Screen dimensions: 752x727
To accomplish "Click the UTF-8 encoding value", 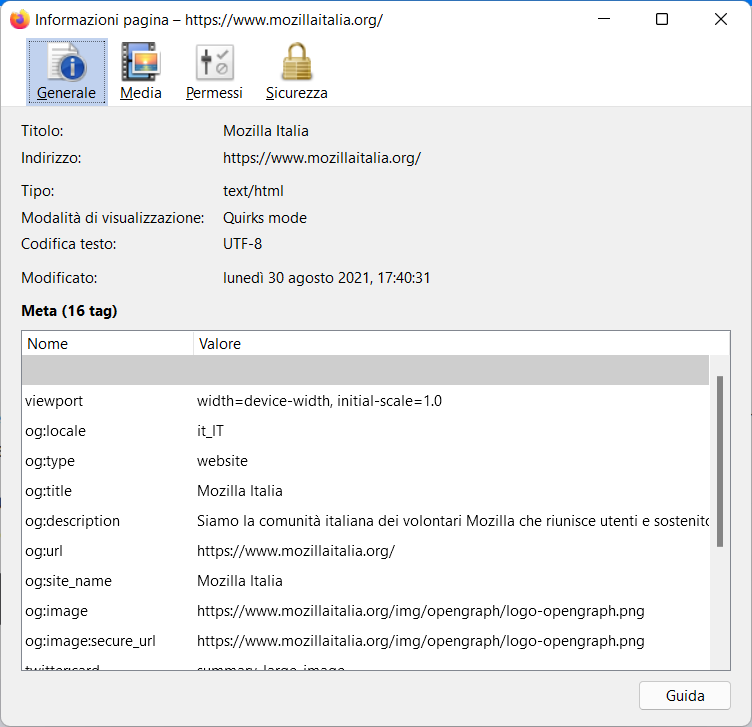I will [242, 244].
